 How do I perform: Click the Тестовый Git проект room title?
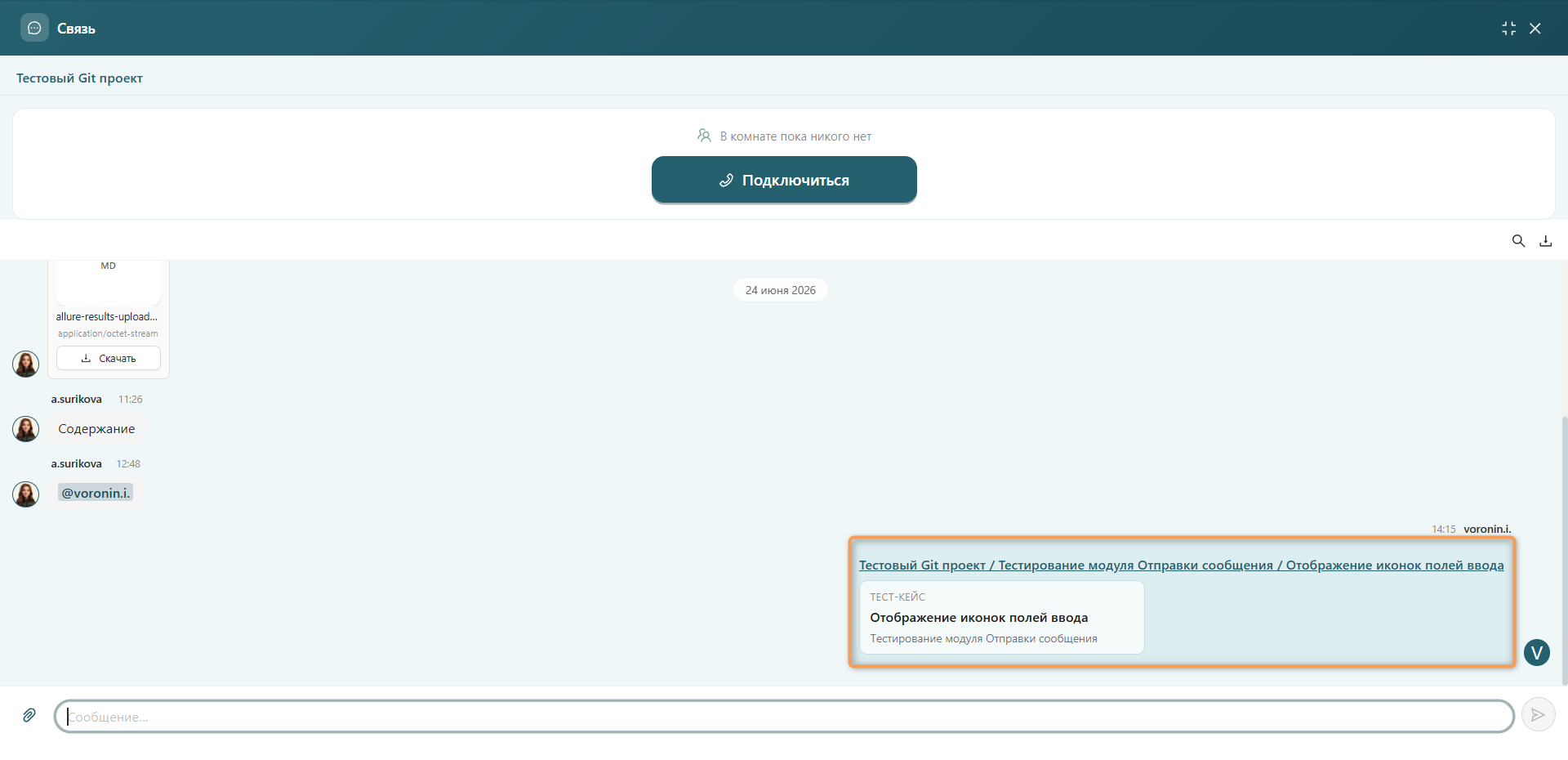pyautogui.click(x=79, y=78)
